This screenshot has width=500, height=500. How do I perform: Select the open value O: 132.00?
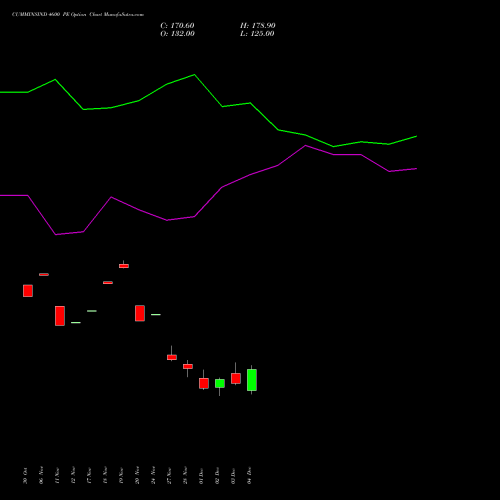coord(177,34)
